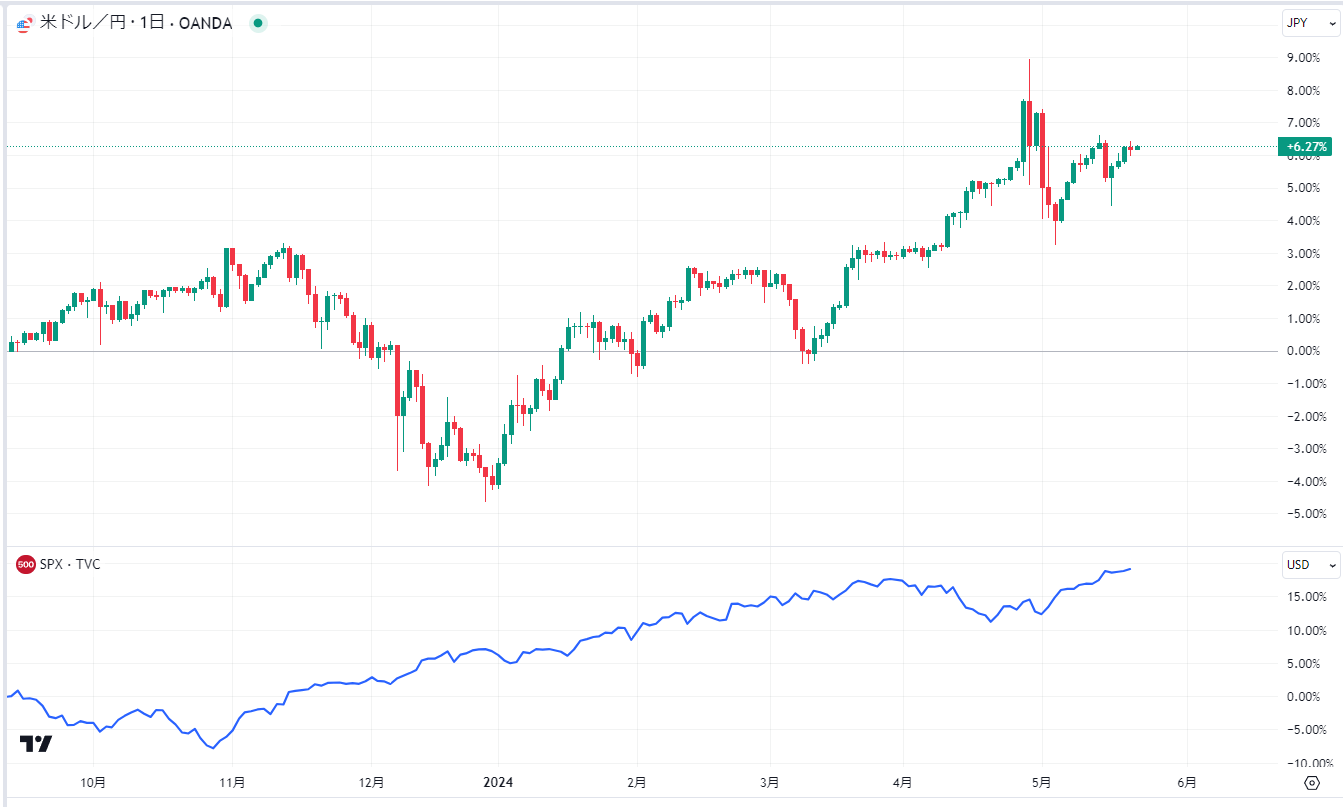Click the 12月 time axis label
Image resolution: width=1343 pixels, height=807 pixels.
coord(371,782)
